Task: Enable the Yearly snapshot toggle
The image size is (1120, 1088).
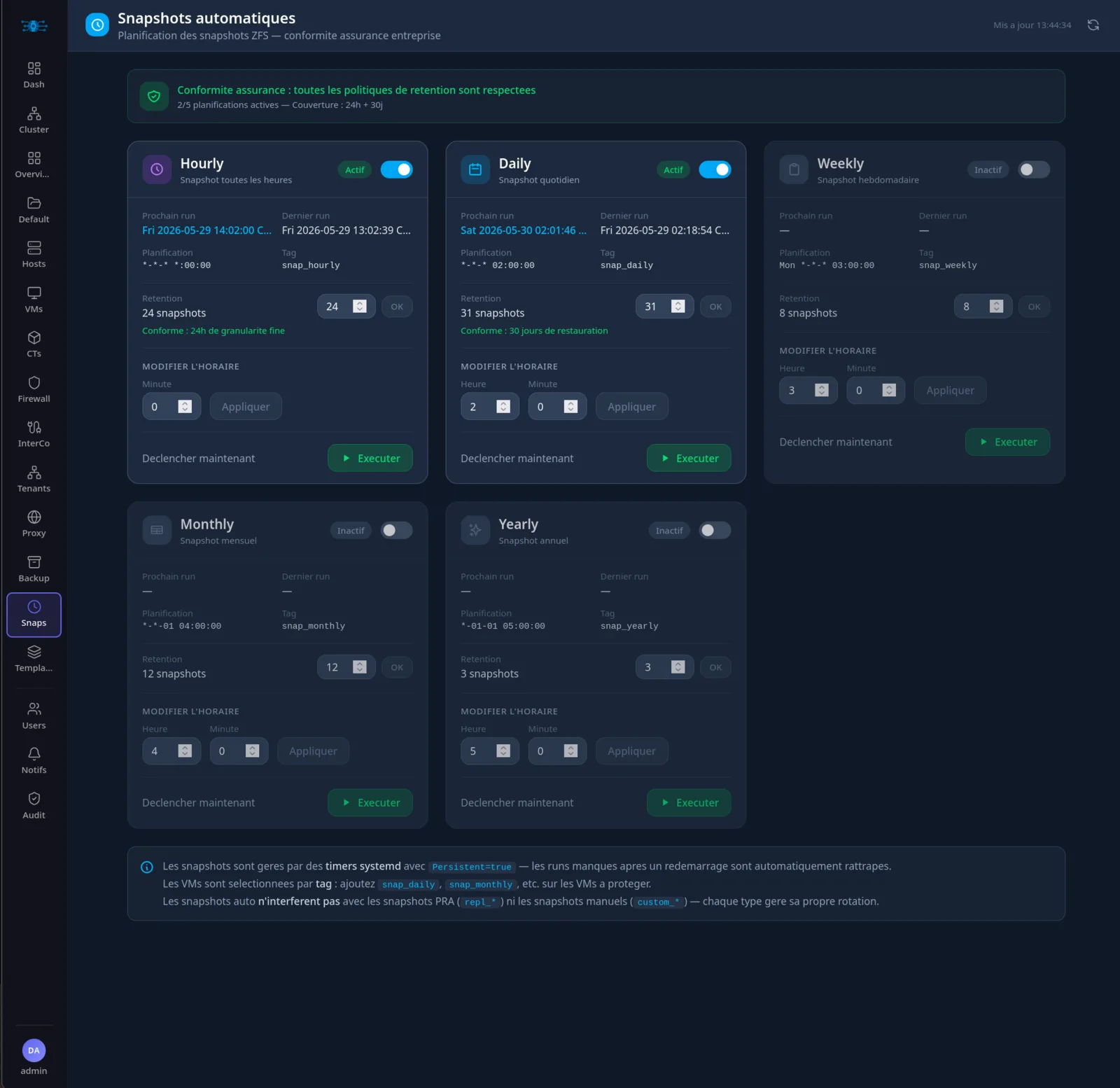Action: click(715, 530)
